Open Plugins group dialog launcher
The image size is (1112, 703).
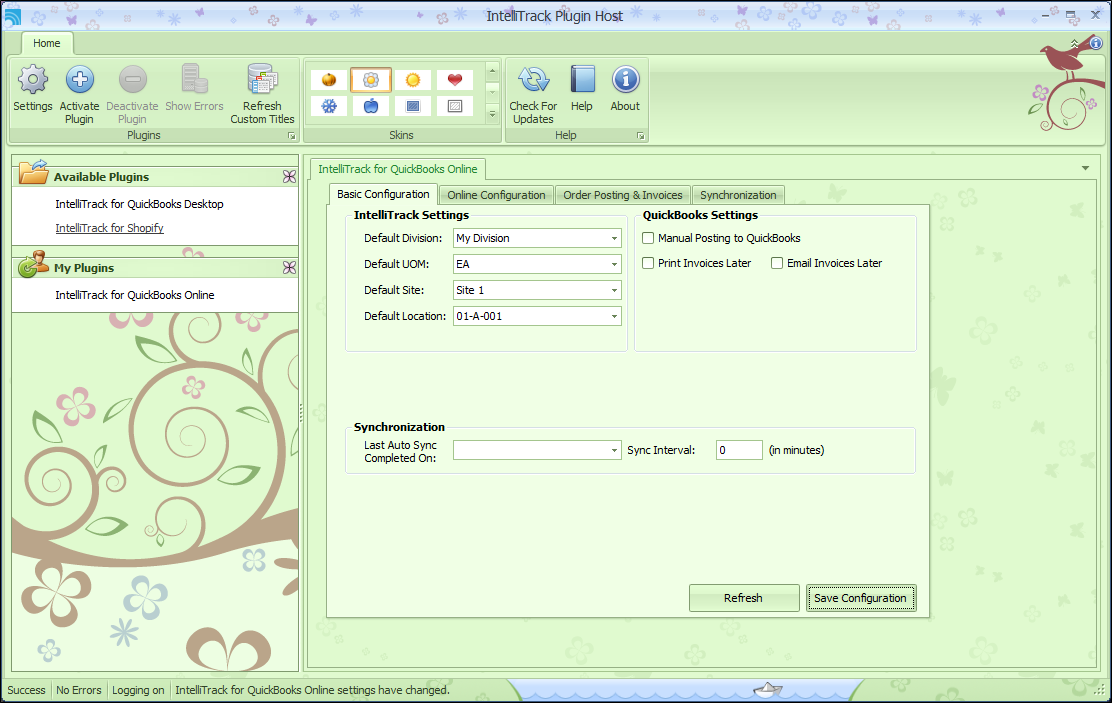[x=291, y=135]
